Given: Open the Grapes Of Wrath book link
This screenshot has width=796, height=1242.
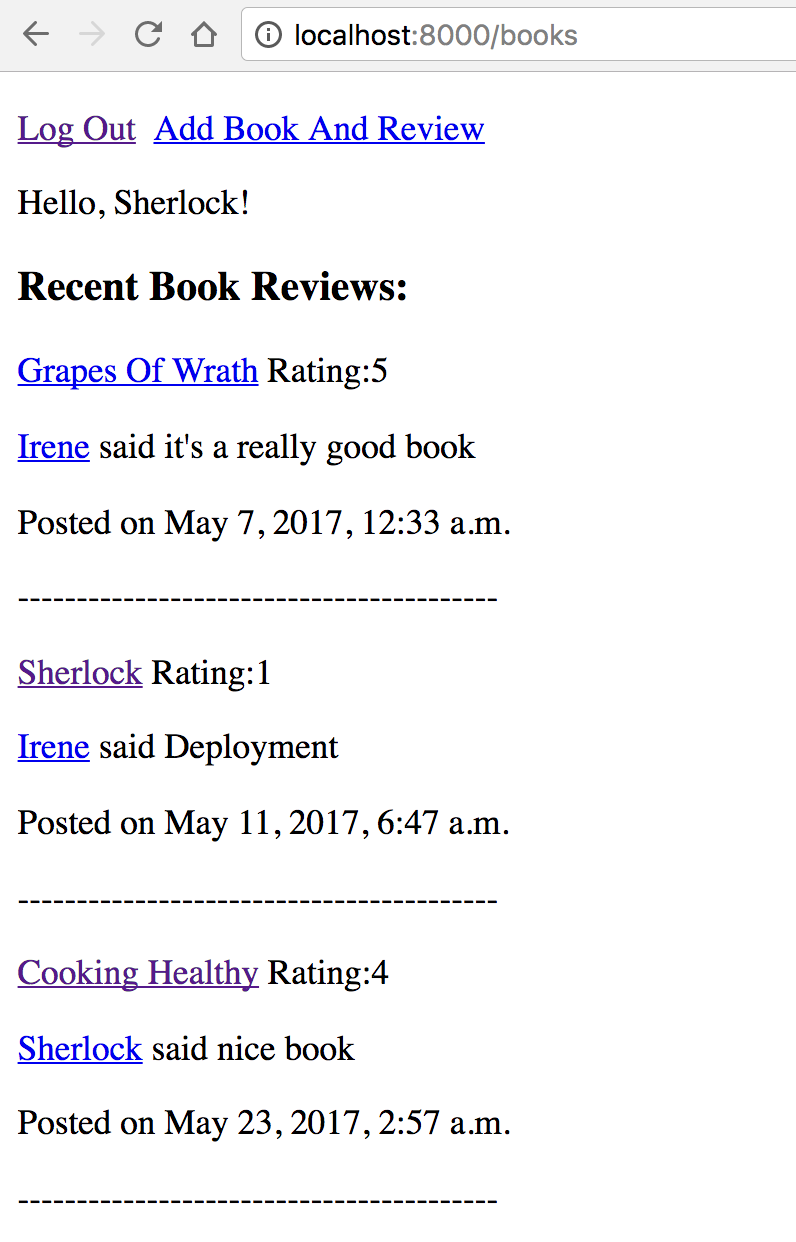Looking at the screenshot, I should point(138,371).
